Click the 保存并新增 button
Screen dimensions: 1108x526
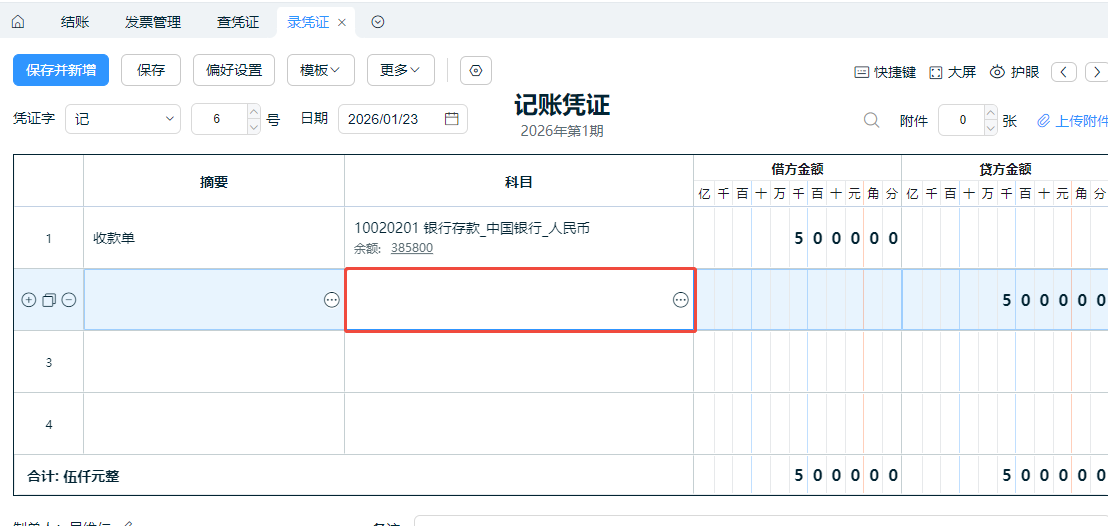point(61,70)
